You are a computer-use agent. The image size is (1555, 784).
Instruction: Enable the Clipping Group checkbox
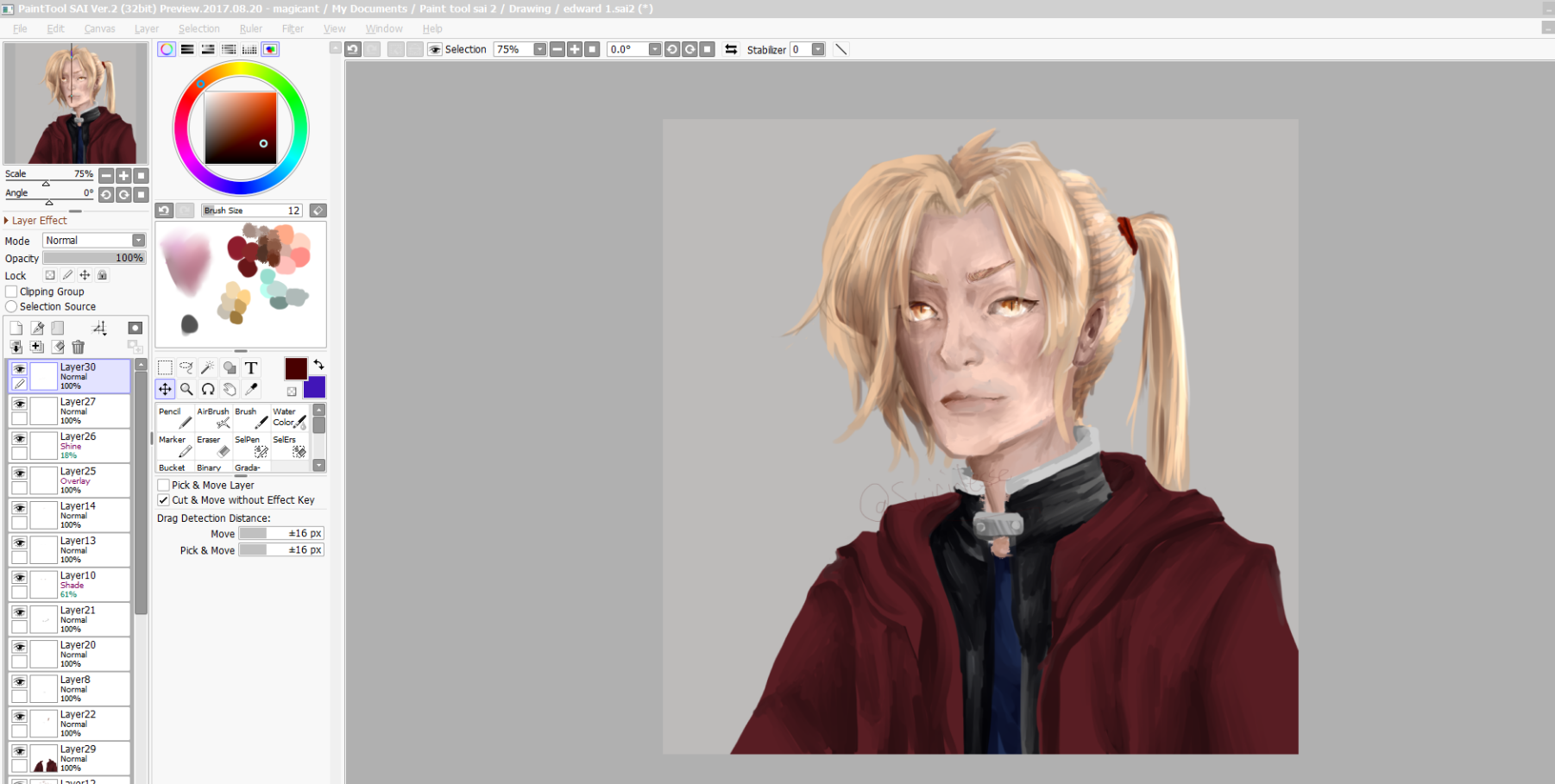[11, 292]
